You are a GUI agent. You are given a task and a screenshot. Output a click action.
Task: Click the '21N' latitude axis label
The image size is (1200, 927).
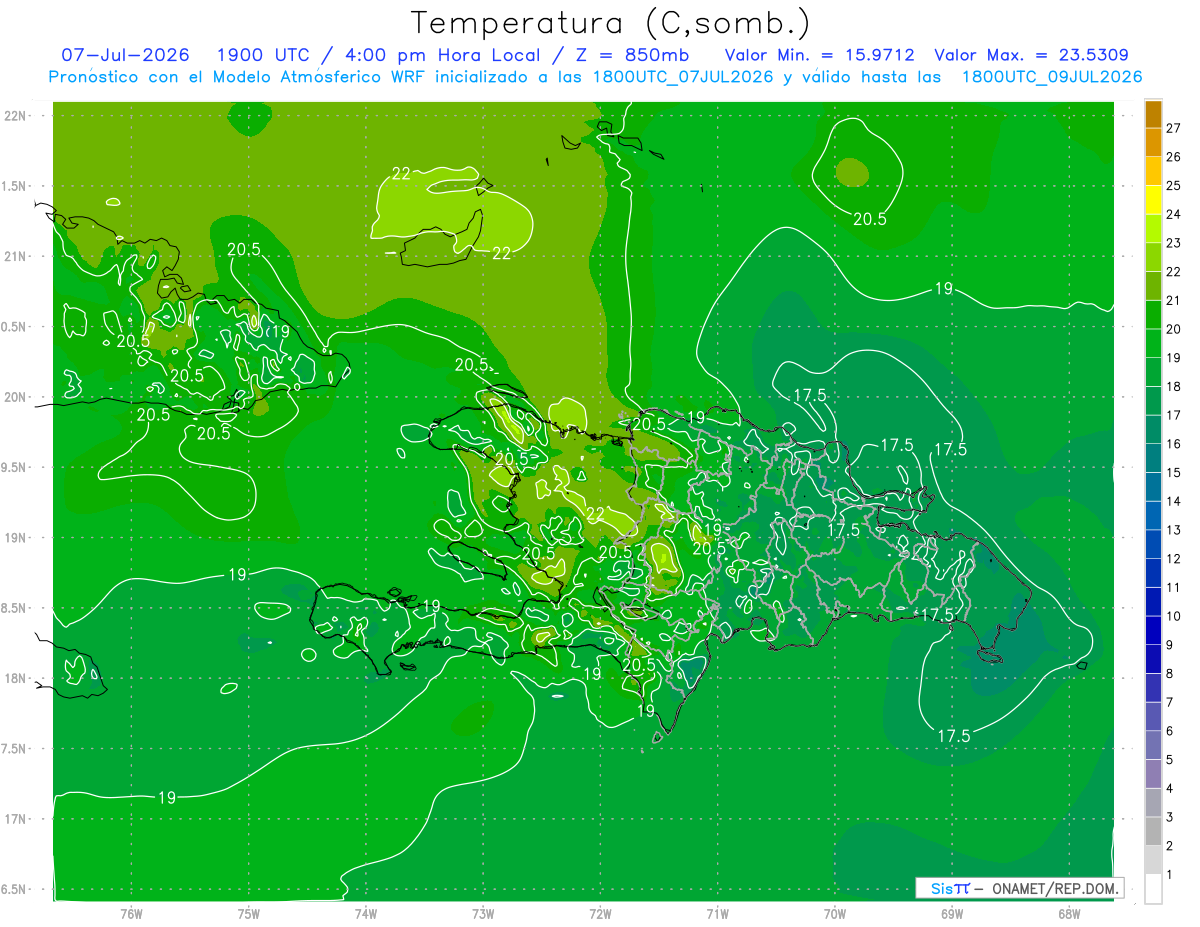pos(15,256)
